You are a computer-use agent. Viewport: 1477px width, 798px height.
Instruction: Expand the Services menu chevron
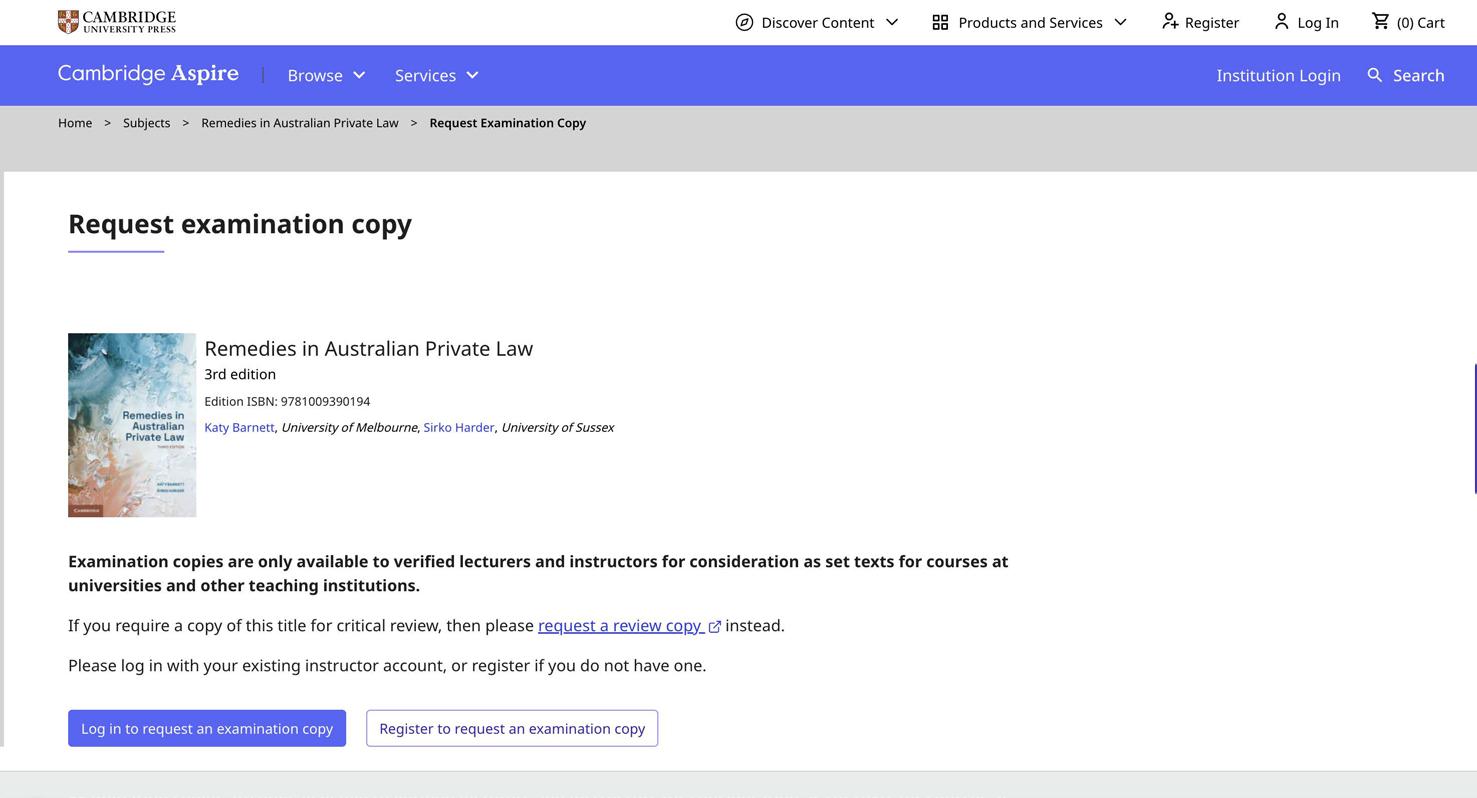472,75
